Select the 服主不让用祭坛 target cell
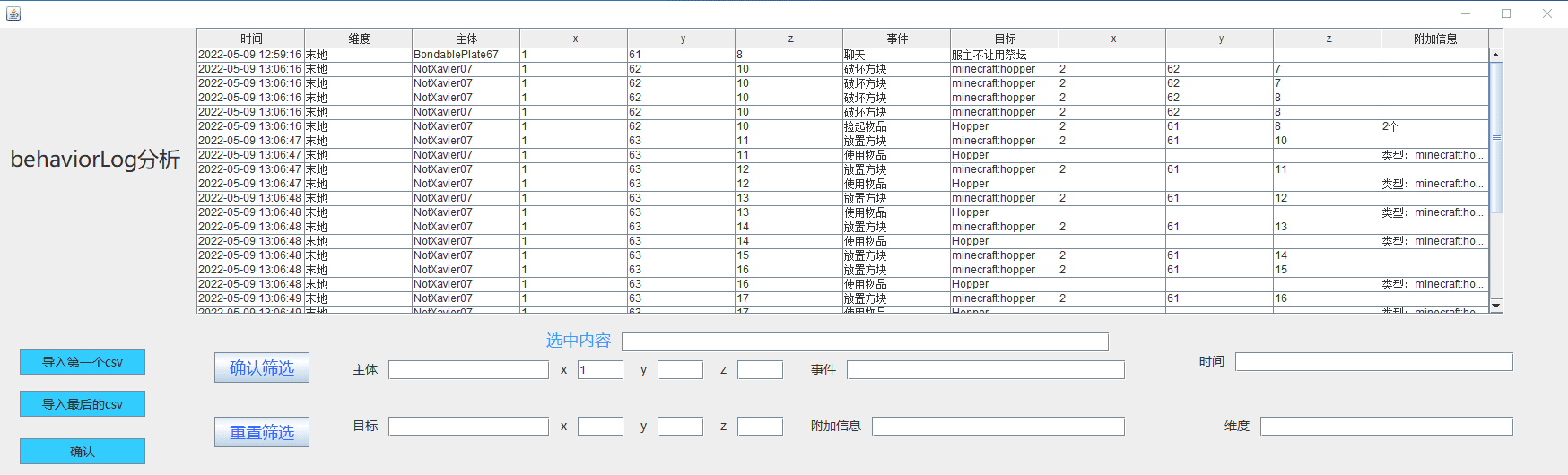This screenshot has height=475, width=1568. point(1005,55)
